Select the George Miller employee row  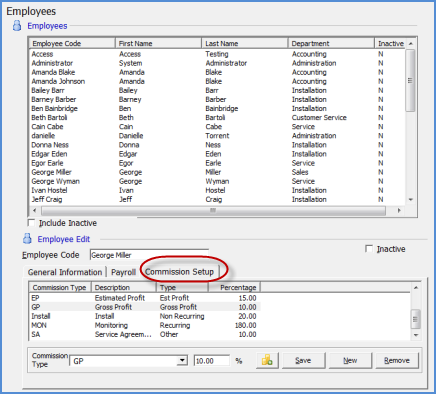pos(217,172)
